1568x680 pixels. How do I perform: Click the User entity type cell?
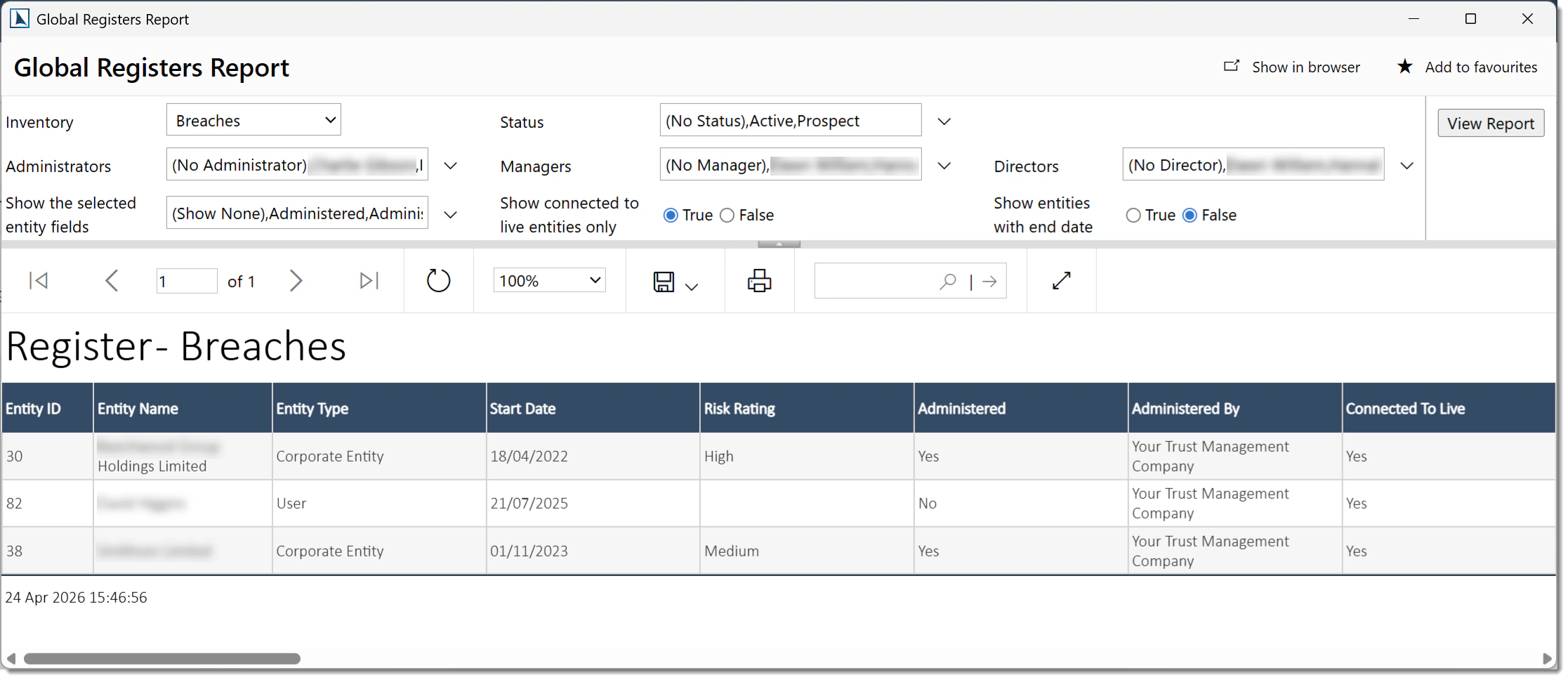[x=379, y=504]
